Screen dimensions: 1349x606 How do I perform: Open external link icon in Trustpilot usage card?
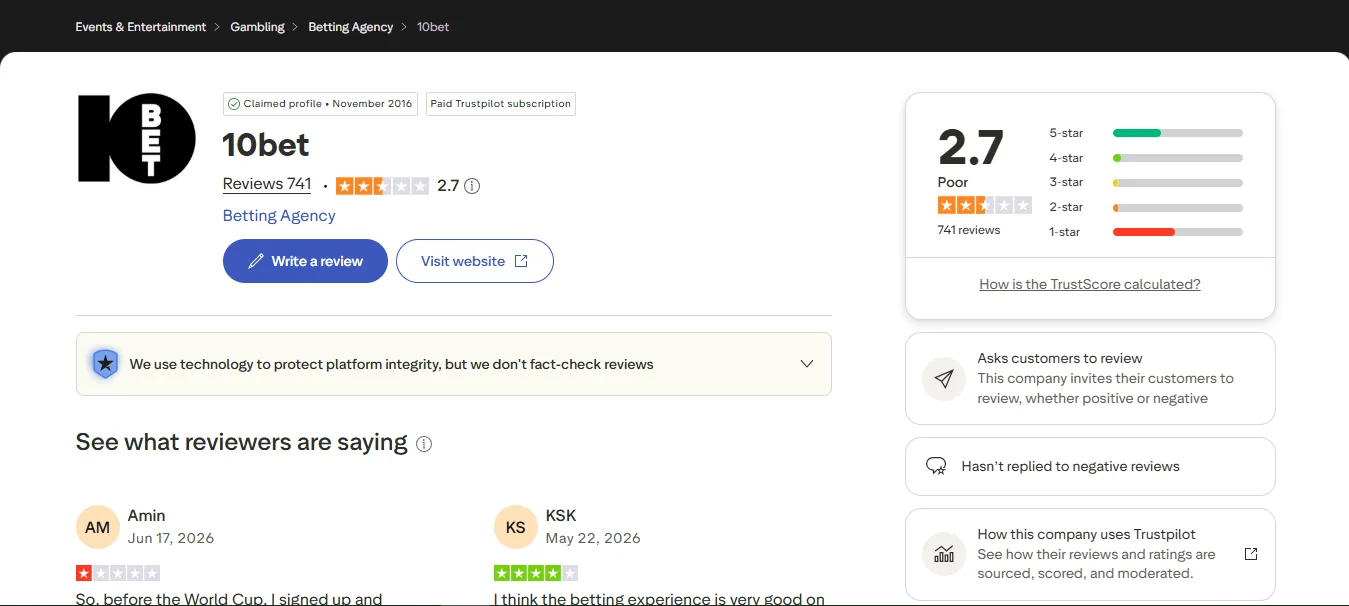pyautogui.click(x=1251, y=554)
